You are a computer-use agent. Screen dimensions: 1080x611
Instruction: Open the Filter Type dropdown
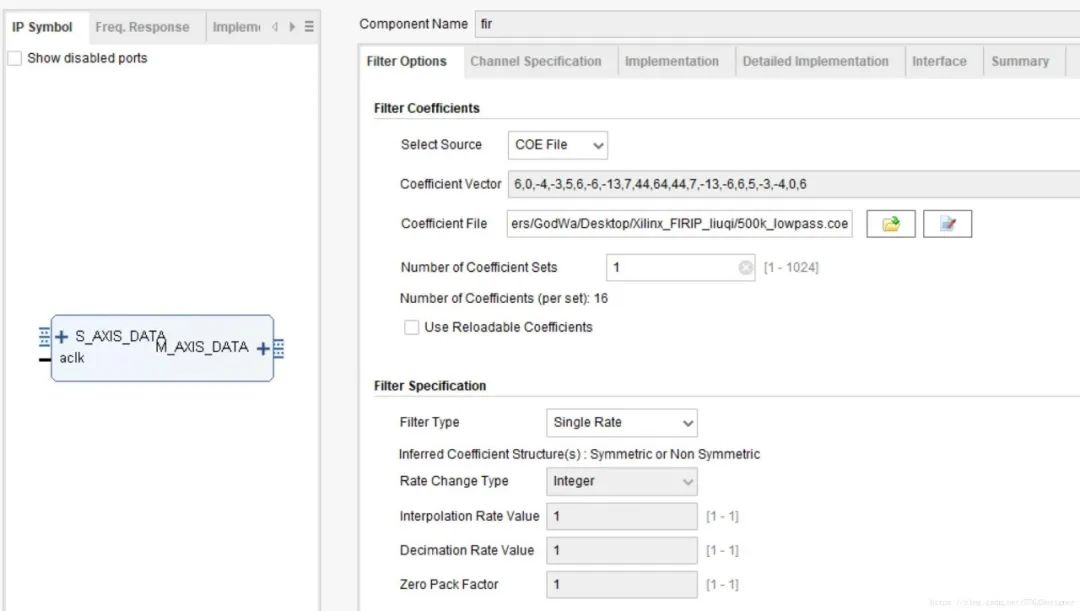(621, 422)
